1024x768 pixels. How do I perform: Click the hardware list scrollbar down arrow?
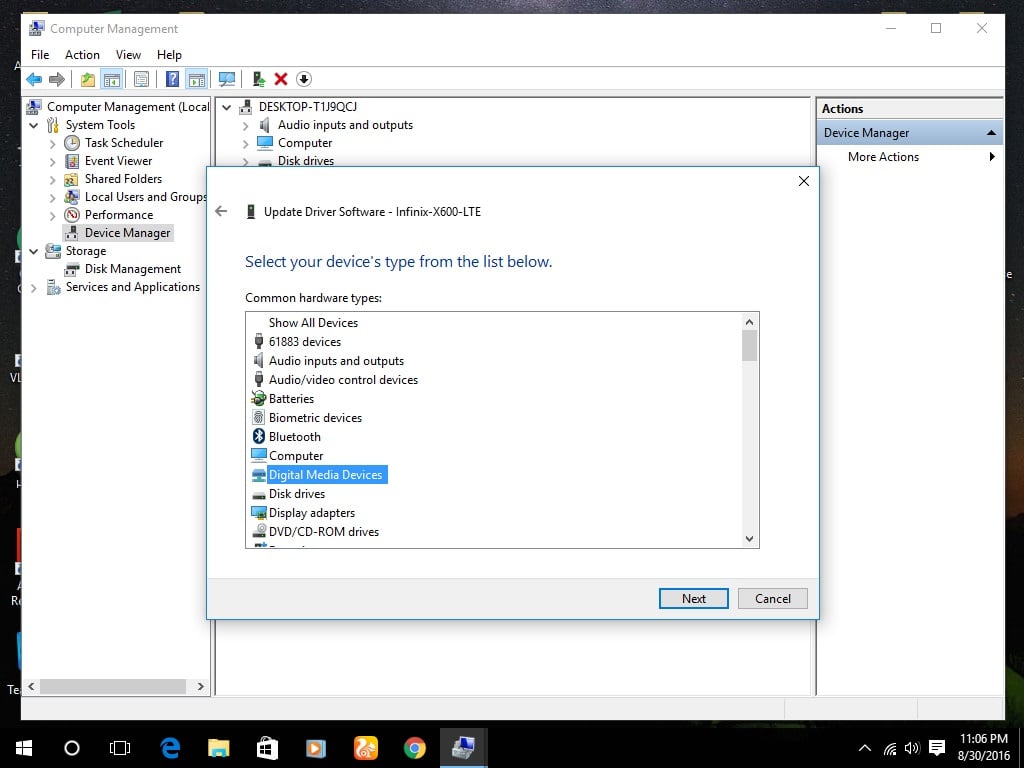click(749, 539)
